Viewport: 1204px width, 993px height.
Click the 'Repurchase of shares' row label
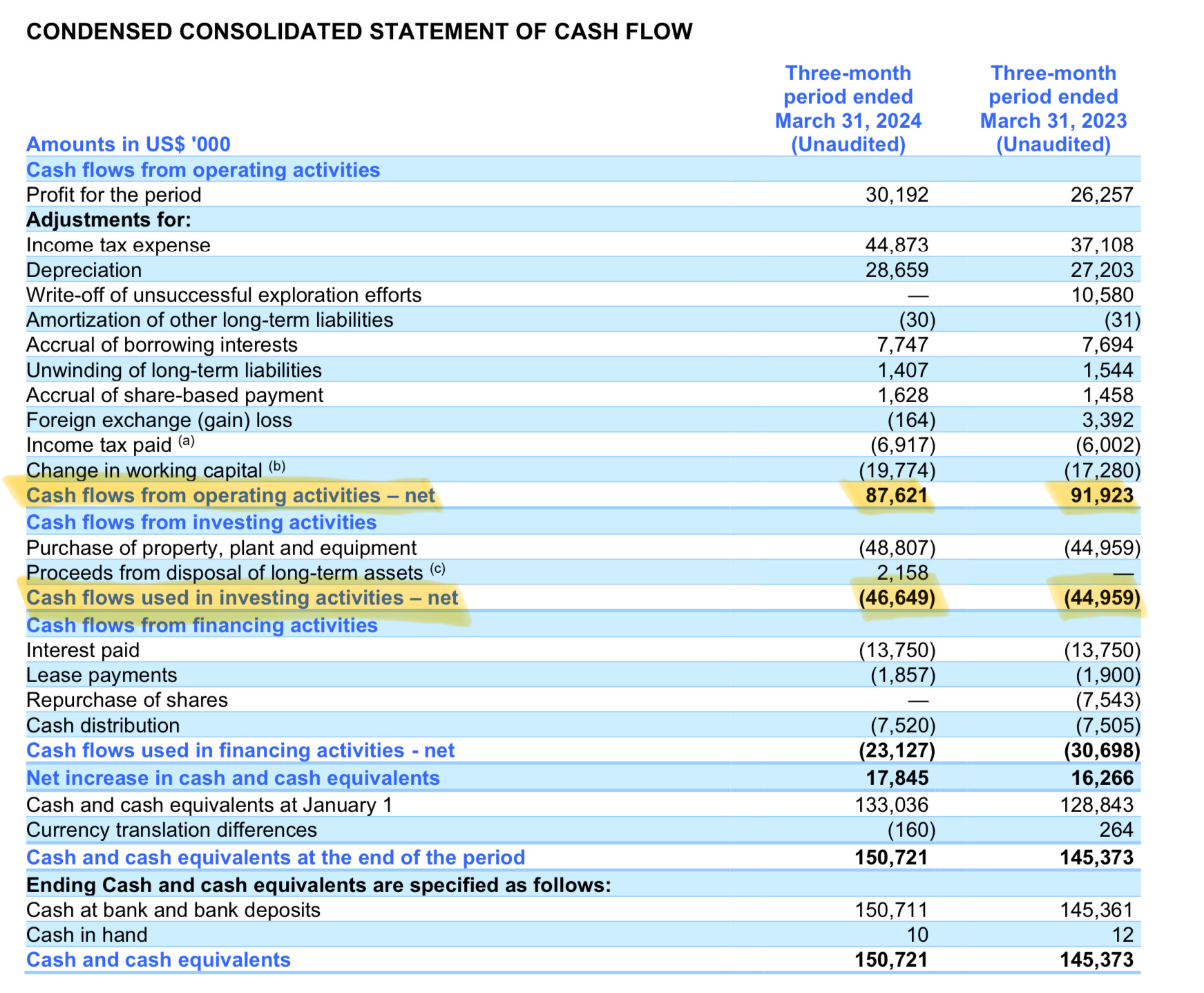coord(127,700)
